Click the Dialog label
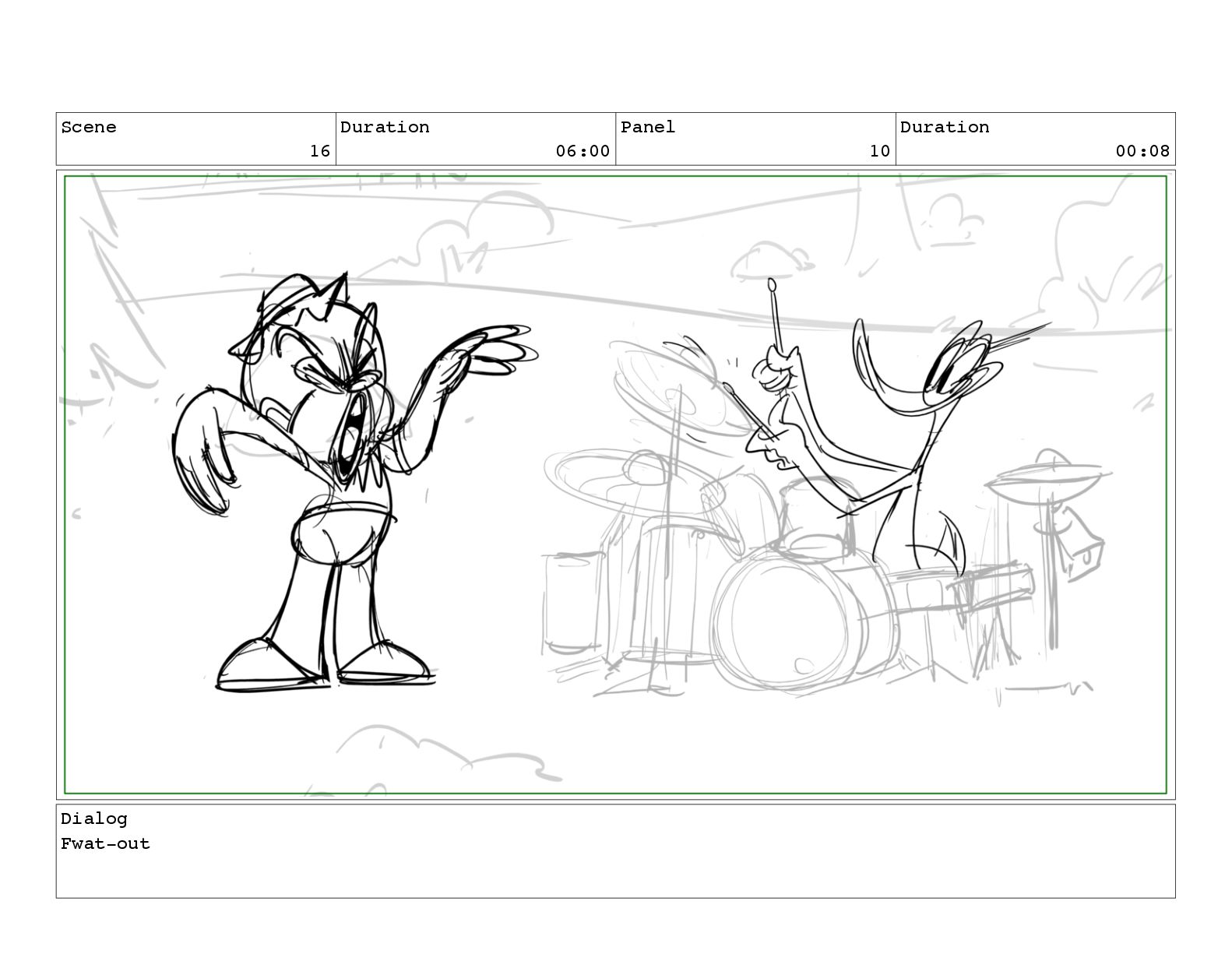This screenshot has width=1232, height=954. click(94, 818)
